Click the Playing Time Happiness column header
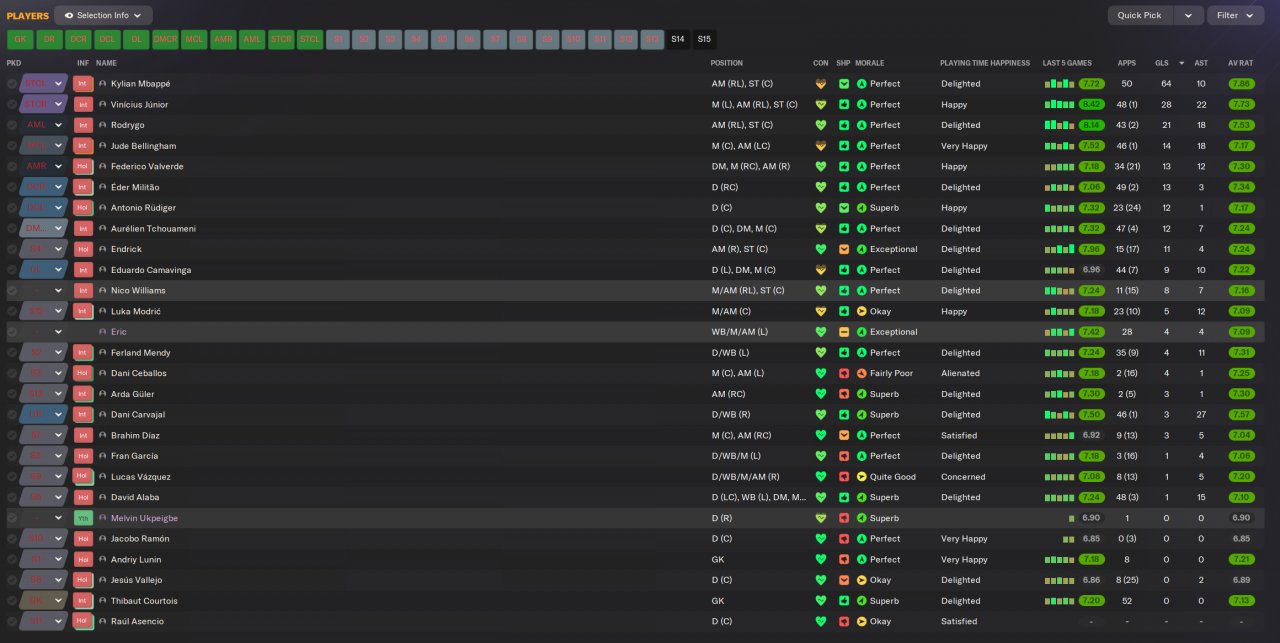This screenshot has width=1280, height=643. pos(984,63)
